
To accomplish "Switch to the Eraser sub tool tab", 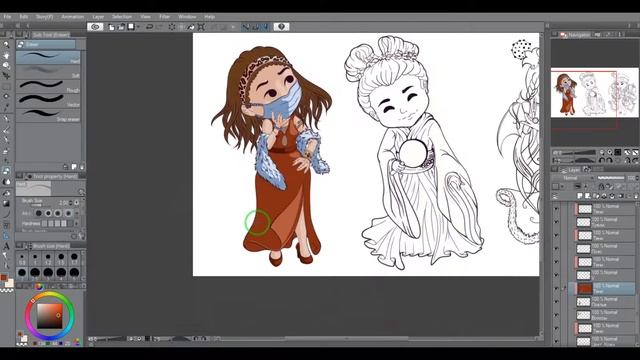I will point(46,44).
